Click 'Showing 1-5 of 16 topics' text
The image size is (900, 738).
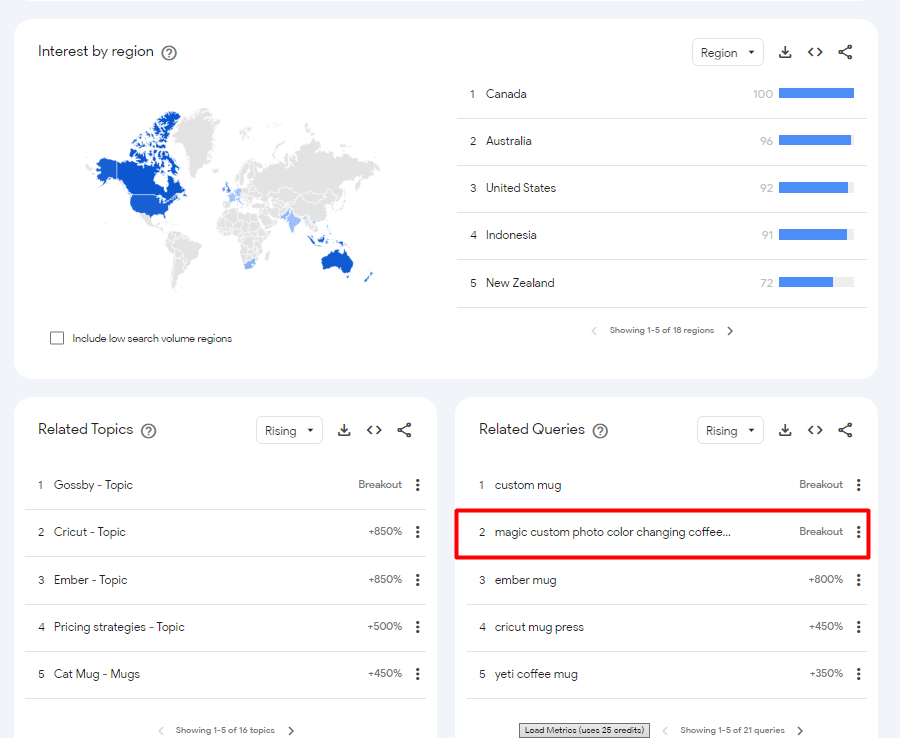[x=225, y=731]
